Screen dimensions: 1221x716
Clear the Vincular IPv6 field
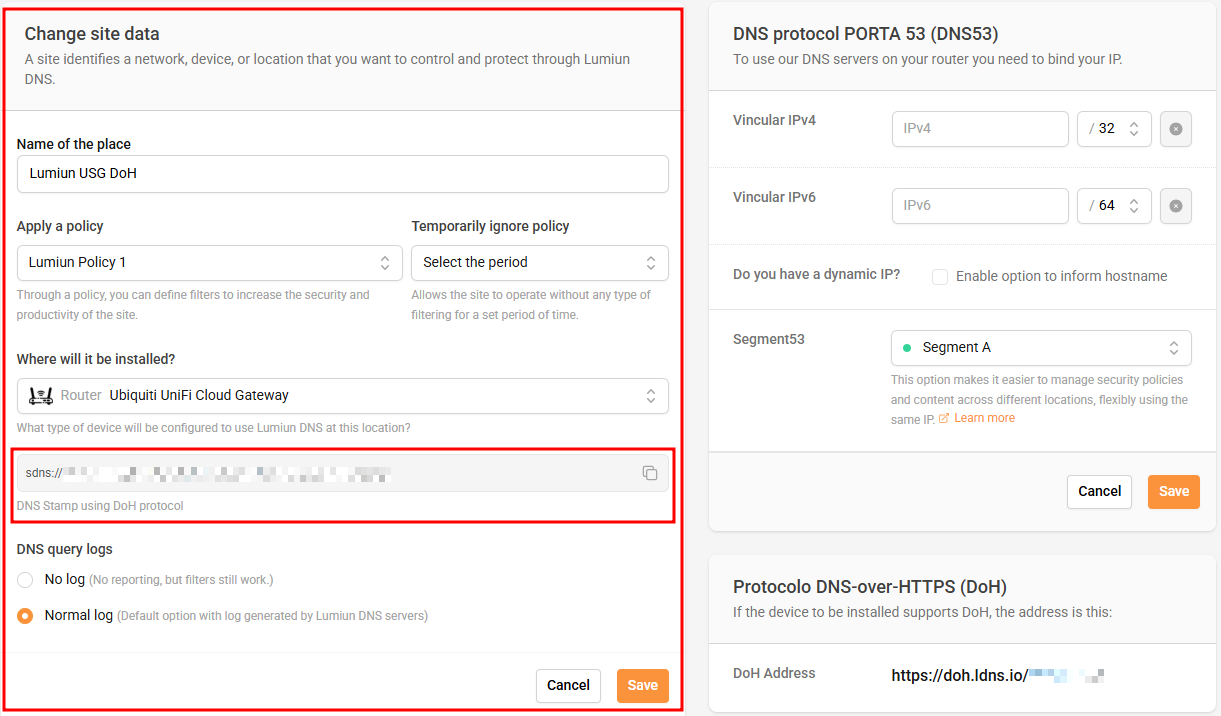pyautogui.click(x=1176, y=206)
